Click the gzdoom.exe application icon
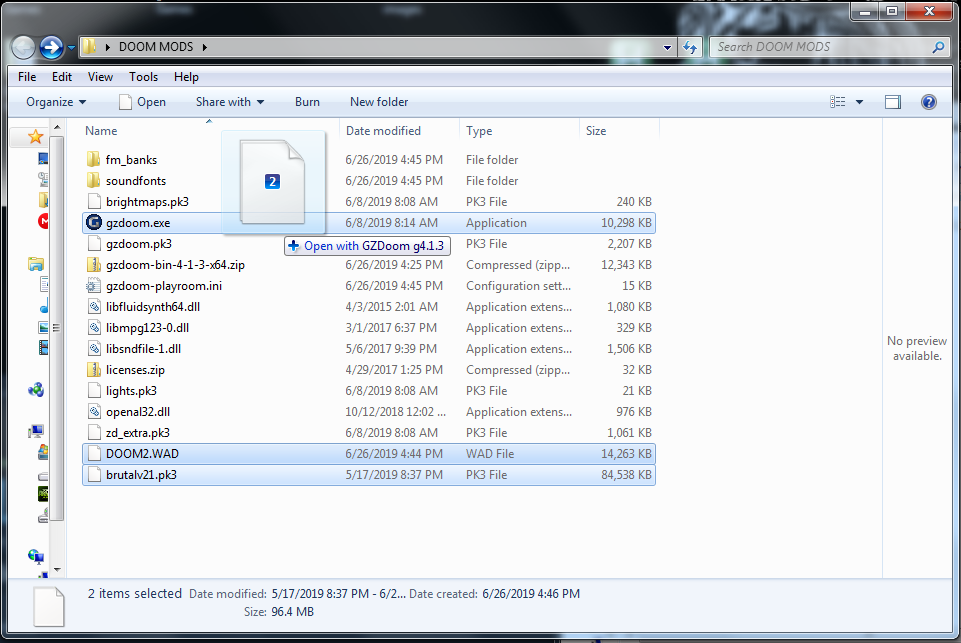Screen dimensions: 961x643 click(93, 223)
